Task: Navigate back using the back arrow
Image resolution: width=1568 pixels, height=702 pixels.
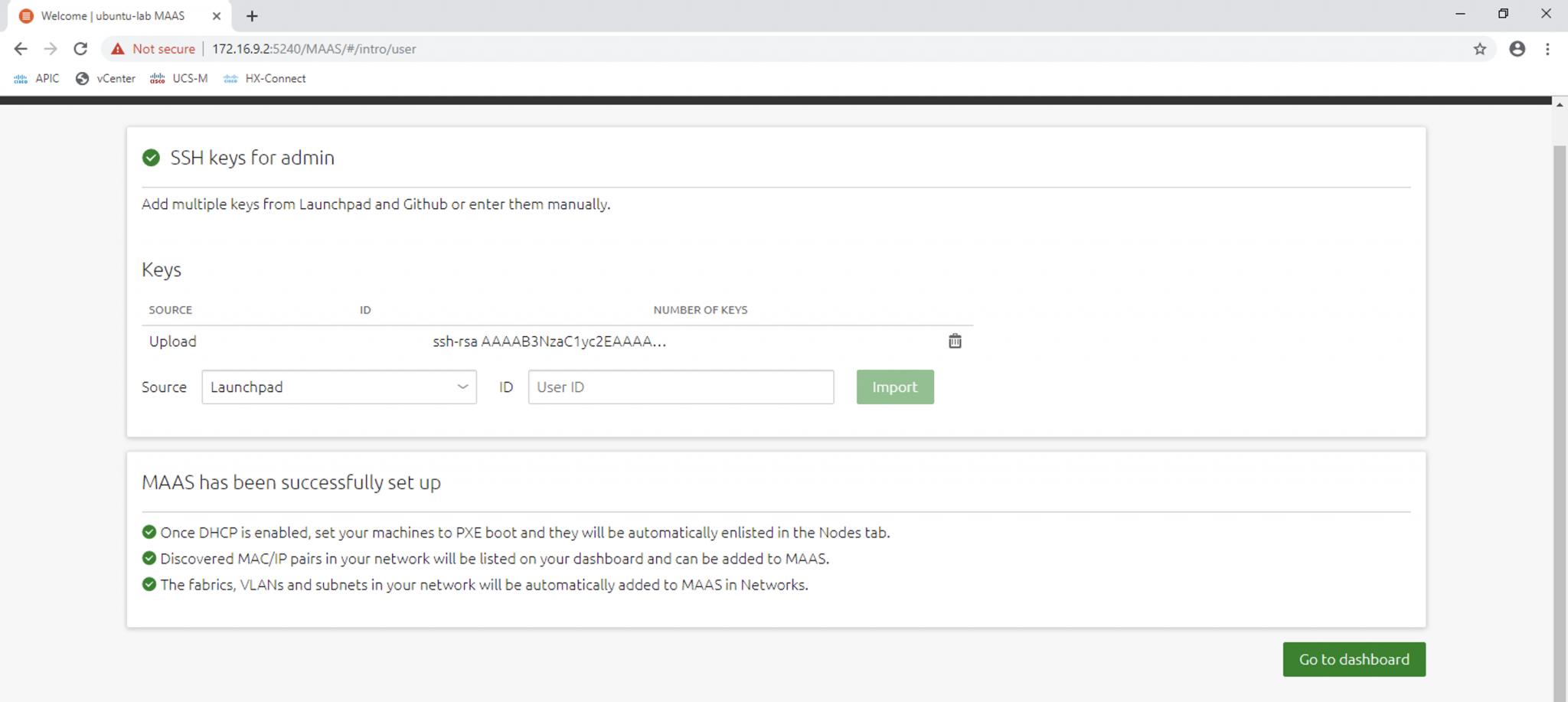Action: 20,48
